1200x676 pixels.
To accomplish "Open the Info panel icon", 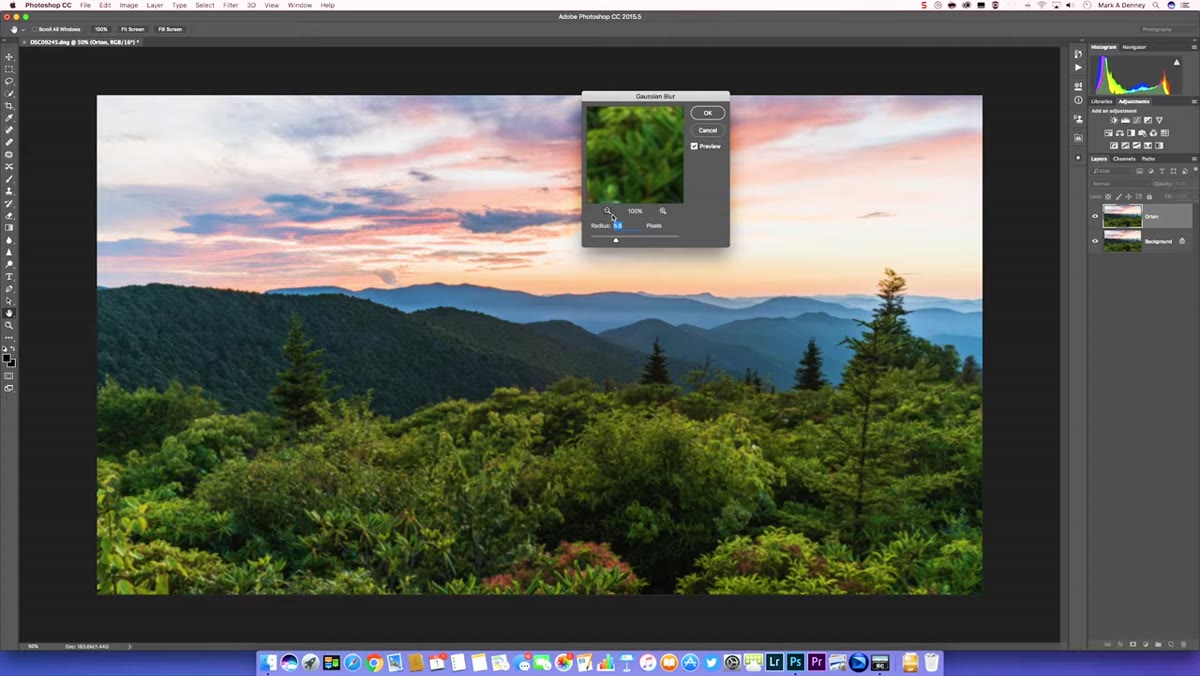I will [1078, 100].
